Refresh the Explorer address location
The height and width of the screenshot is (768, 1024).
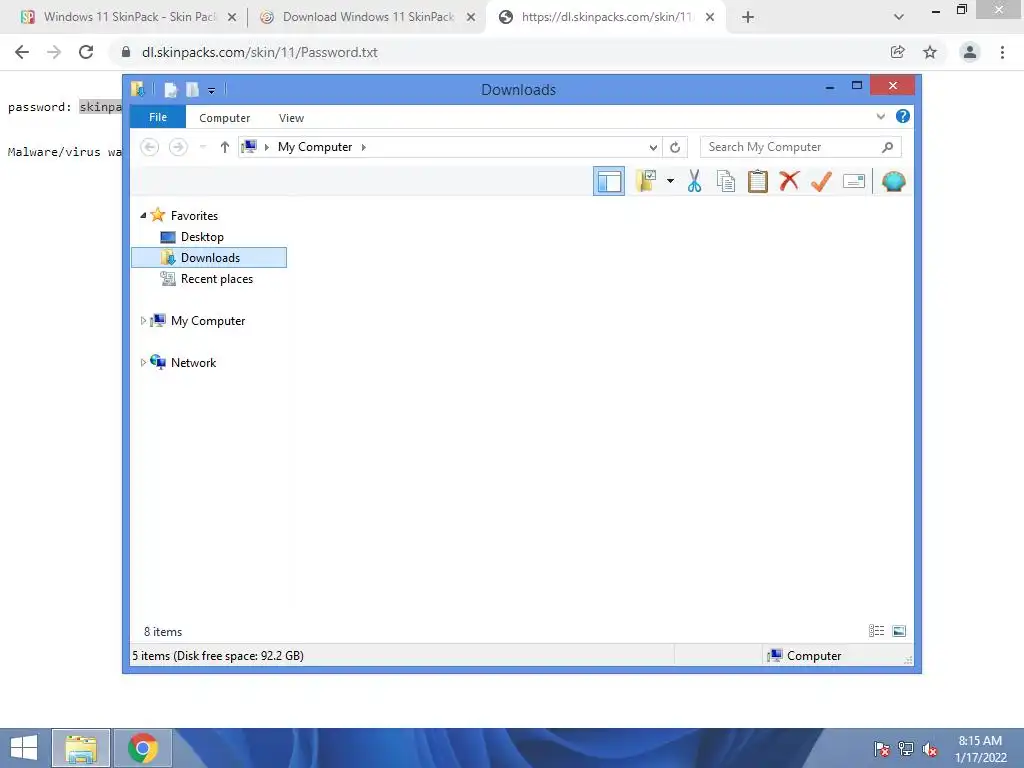675,148
